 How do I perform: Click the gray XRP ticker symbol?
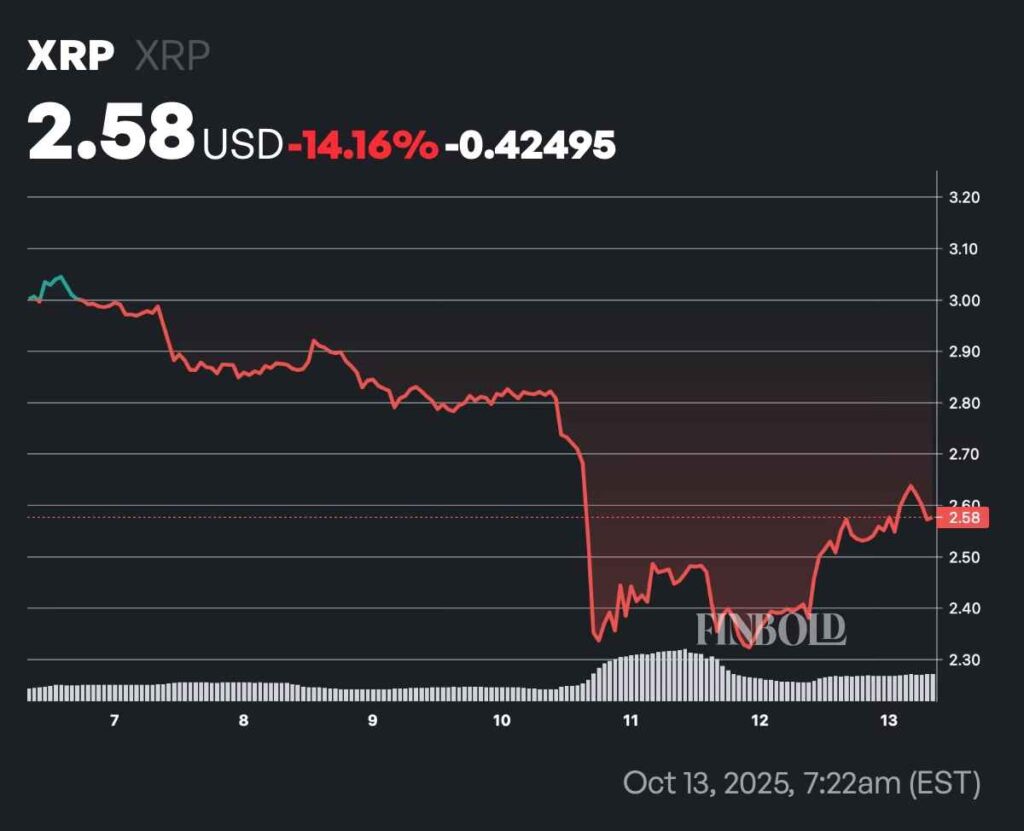point(172,57)
